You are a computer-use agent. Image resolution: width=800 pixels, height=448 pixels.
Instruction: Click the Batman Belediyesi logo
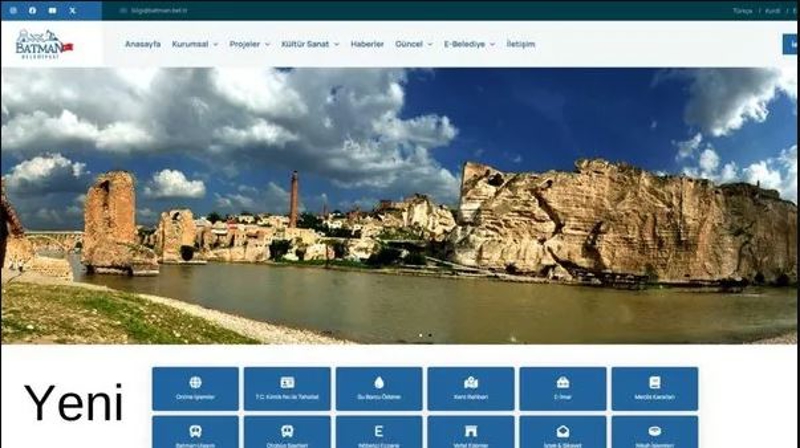[x=43, y=44]
